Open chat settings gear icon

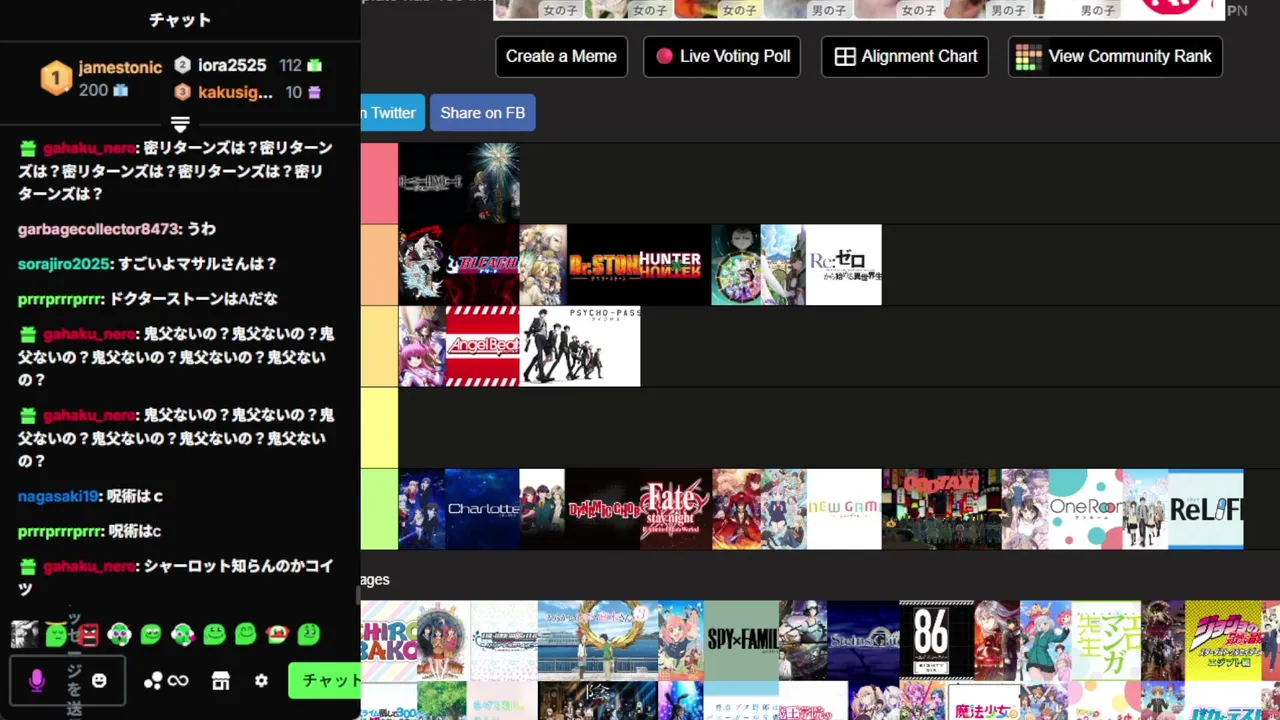261,681
